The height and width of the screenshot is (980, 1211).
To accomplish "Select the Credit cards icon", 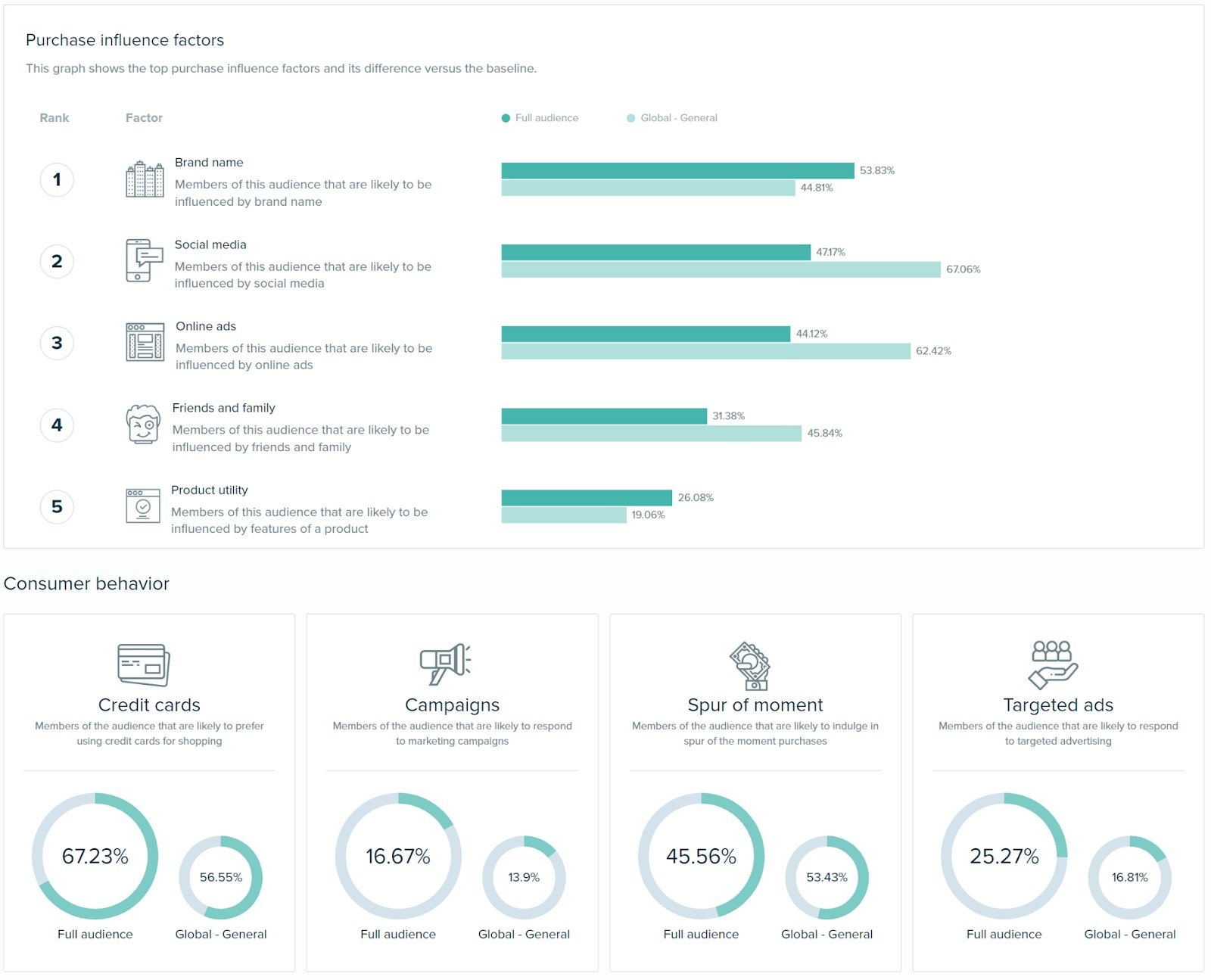I will click(x=144, y=665).
